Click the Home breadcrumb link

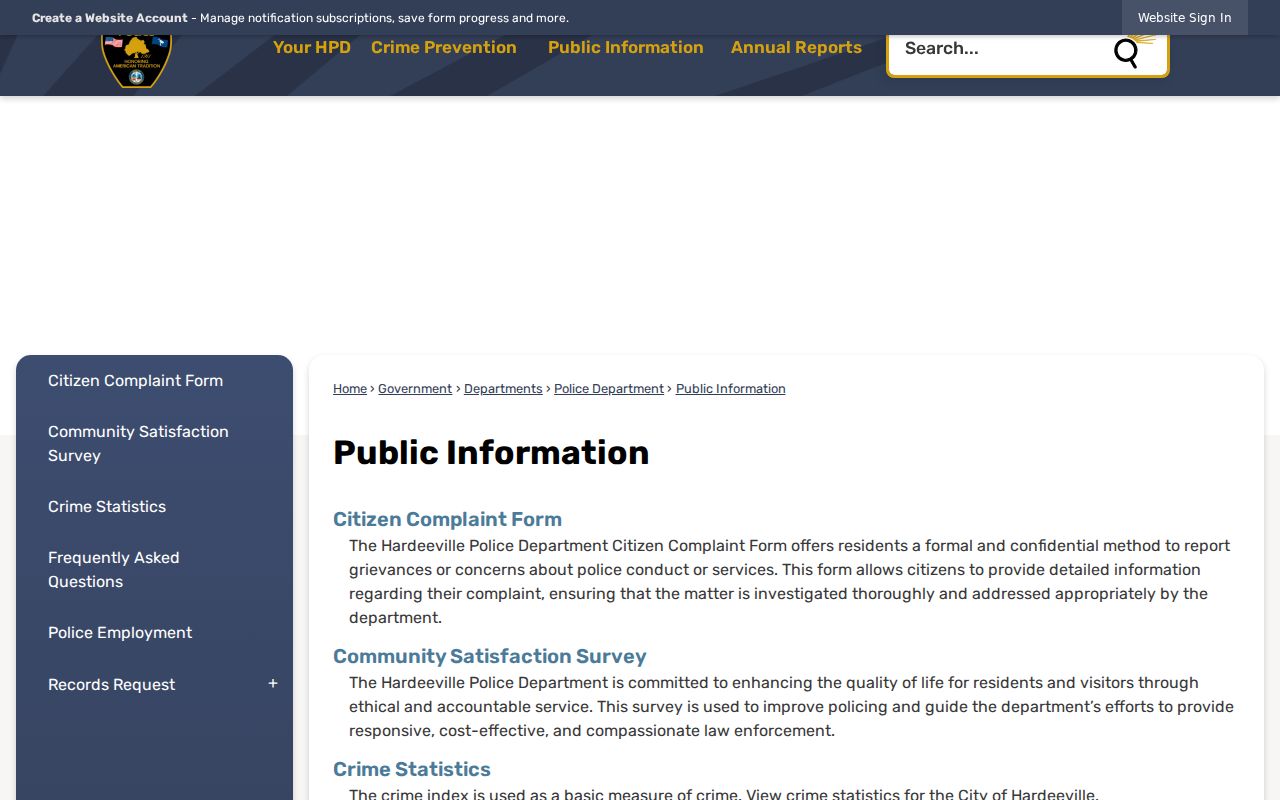coord(350,389)
